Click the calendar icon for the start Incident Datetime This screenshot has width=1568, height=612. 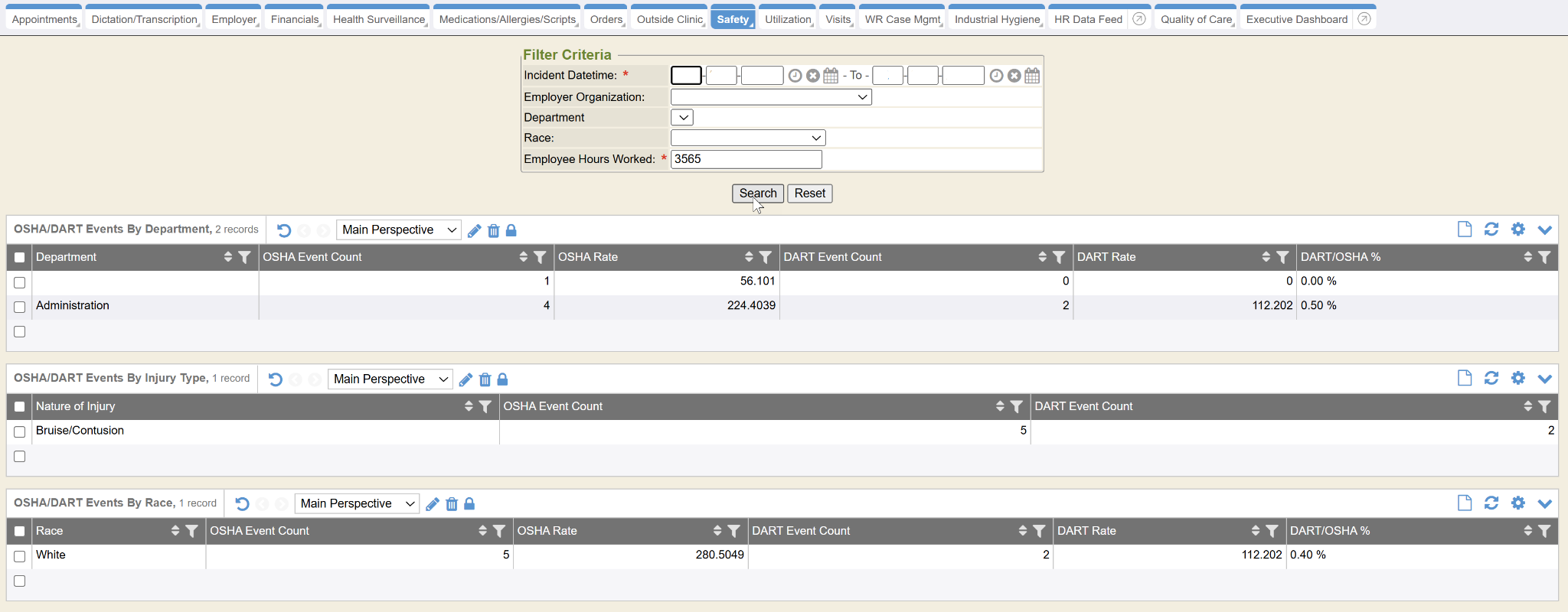(x=831, y=76)
